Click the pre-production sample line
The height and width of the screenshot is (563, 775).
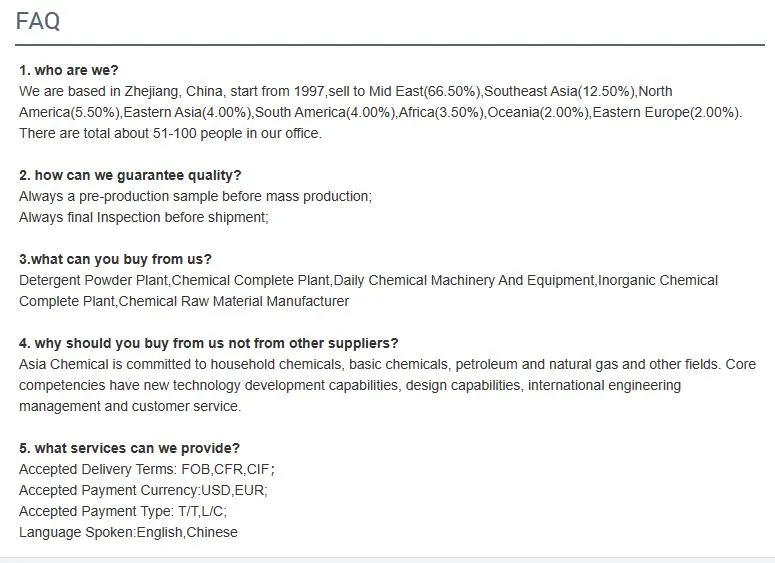(x=195, y=196)
